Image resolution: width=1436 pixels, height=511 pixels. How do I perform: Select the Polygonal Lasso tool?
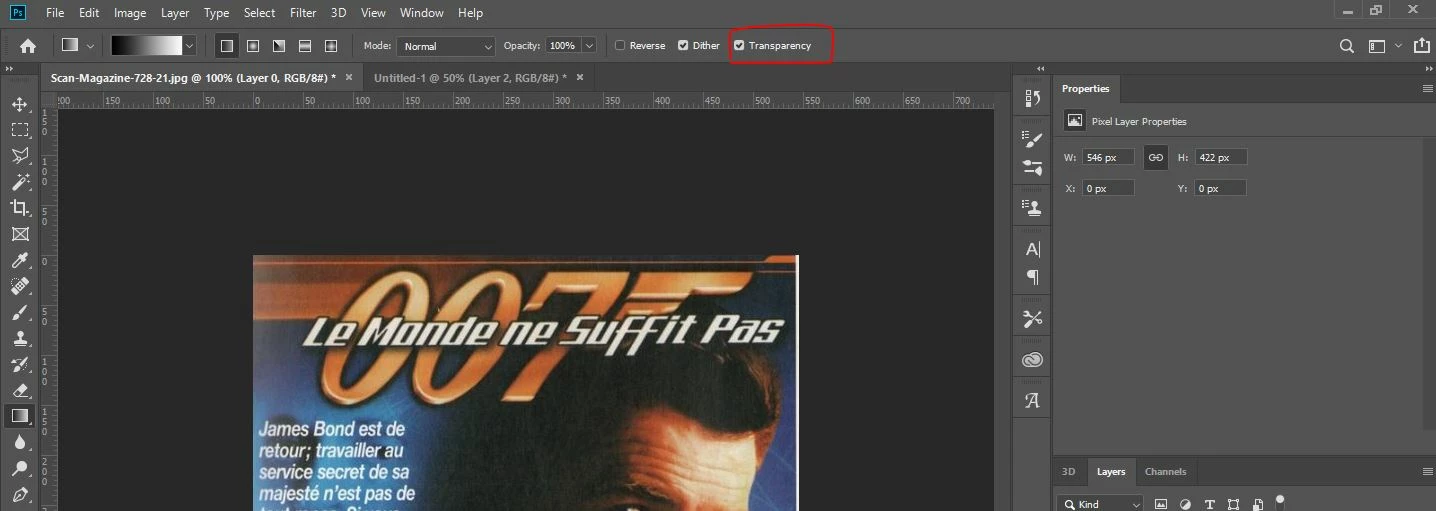point(20,156)
